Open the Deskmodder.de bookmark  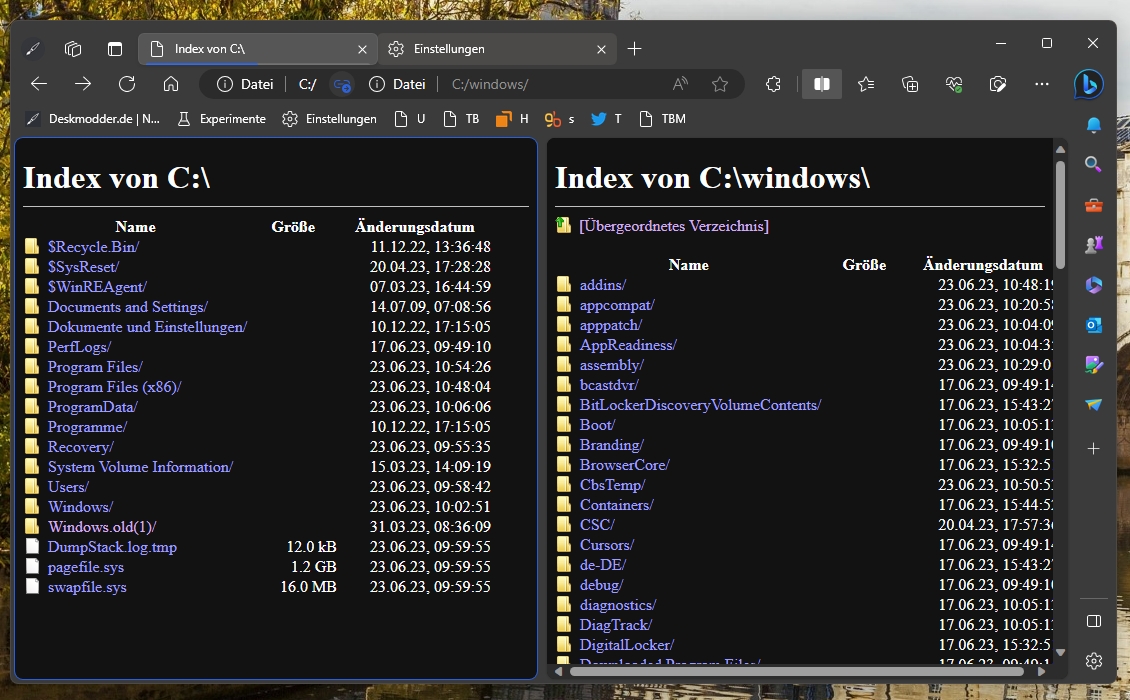click(x=93, y=119)
